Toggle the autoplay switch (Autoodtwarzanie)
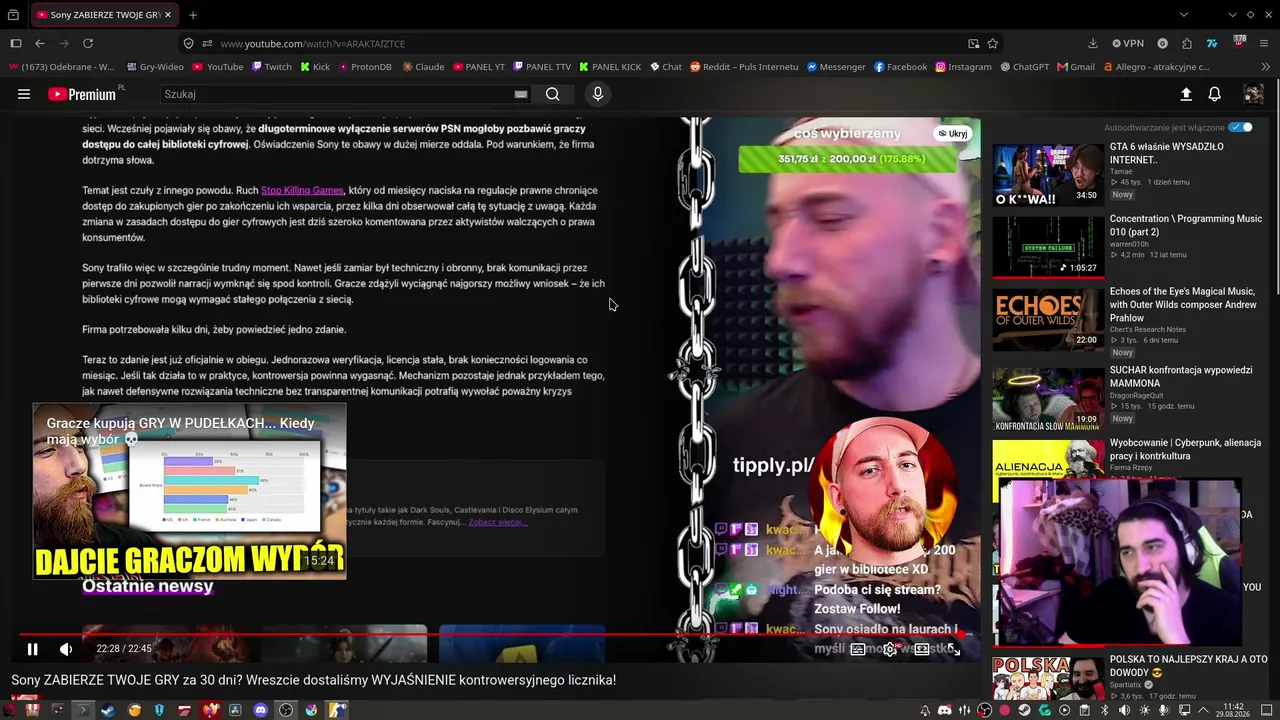1280x720 pixels. (1240, 128)
